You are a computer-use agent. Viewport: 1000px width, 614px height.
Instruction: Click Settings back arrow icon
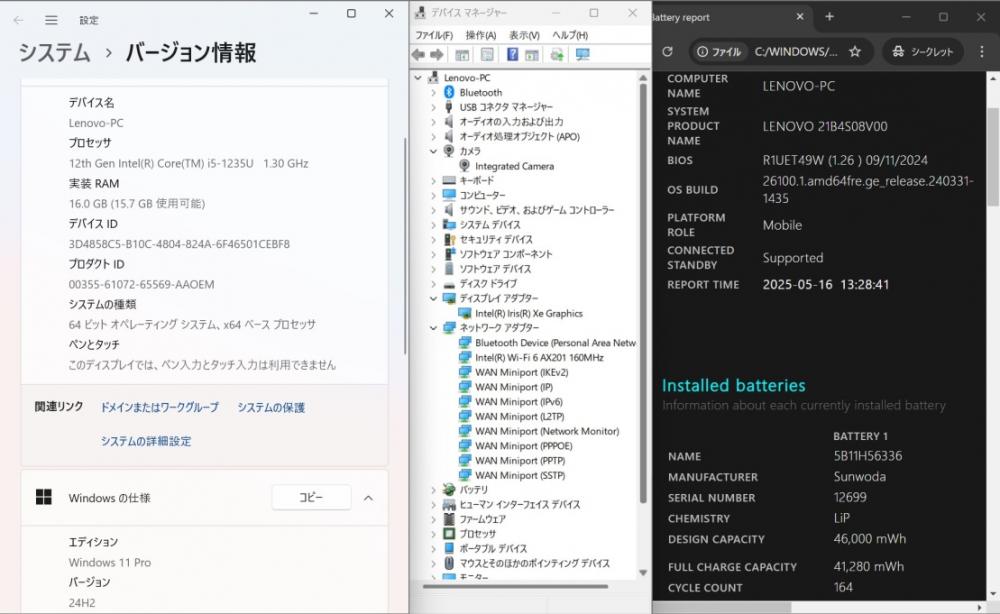(18, 20)
